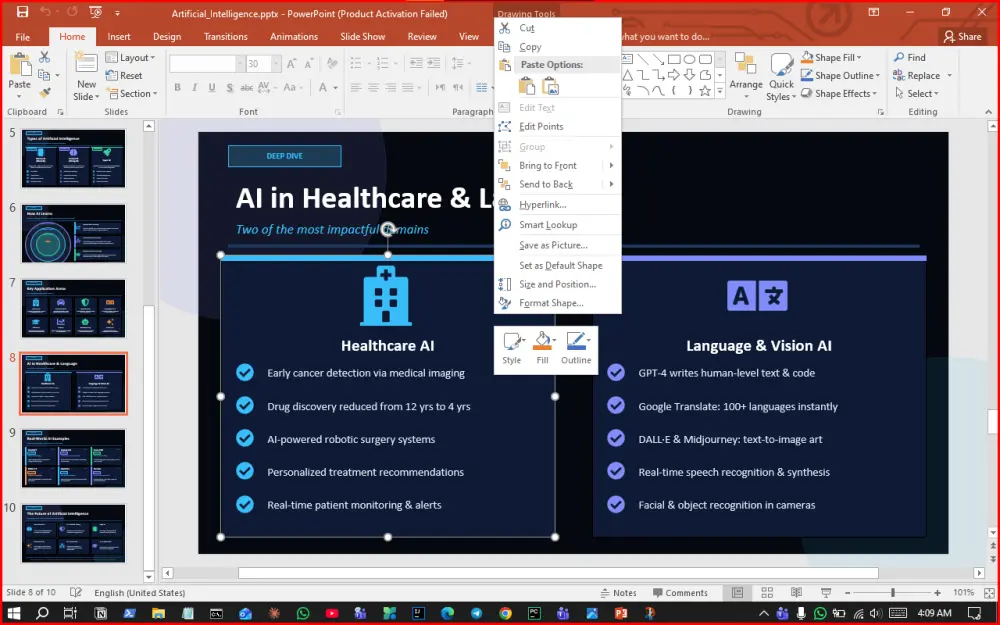
Task: Click the font name input box
Action: [203, 63]
